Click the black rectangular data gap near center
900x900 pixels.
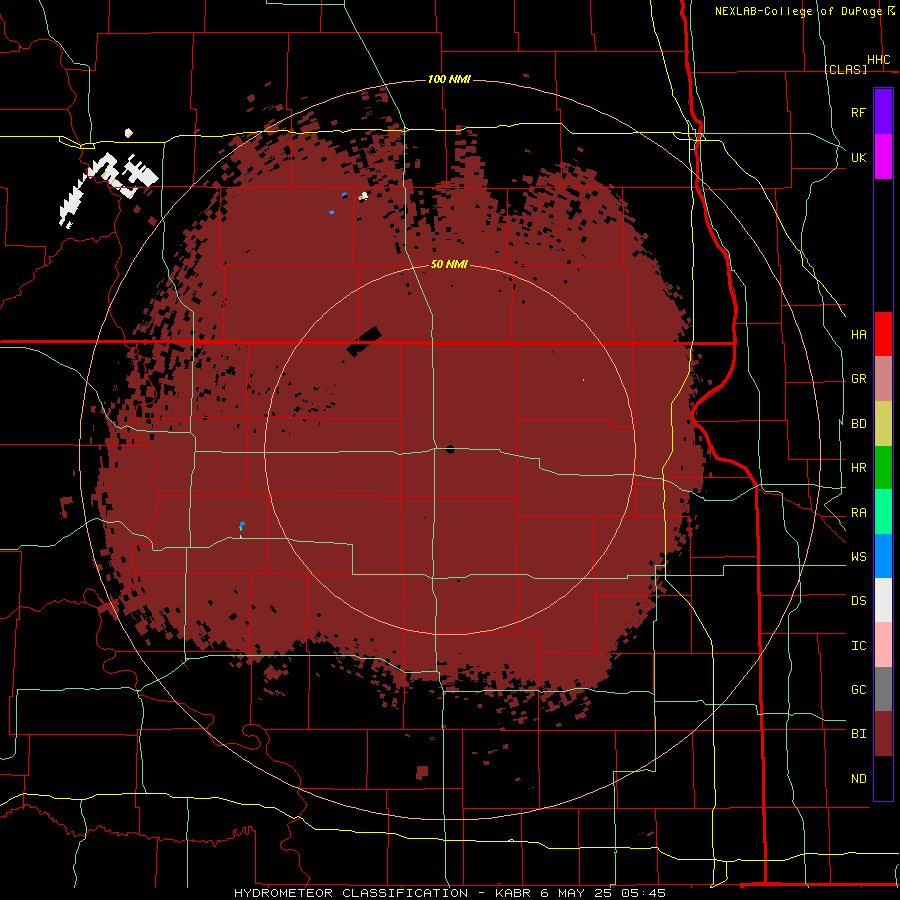tap(364, 342)
